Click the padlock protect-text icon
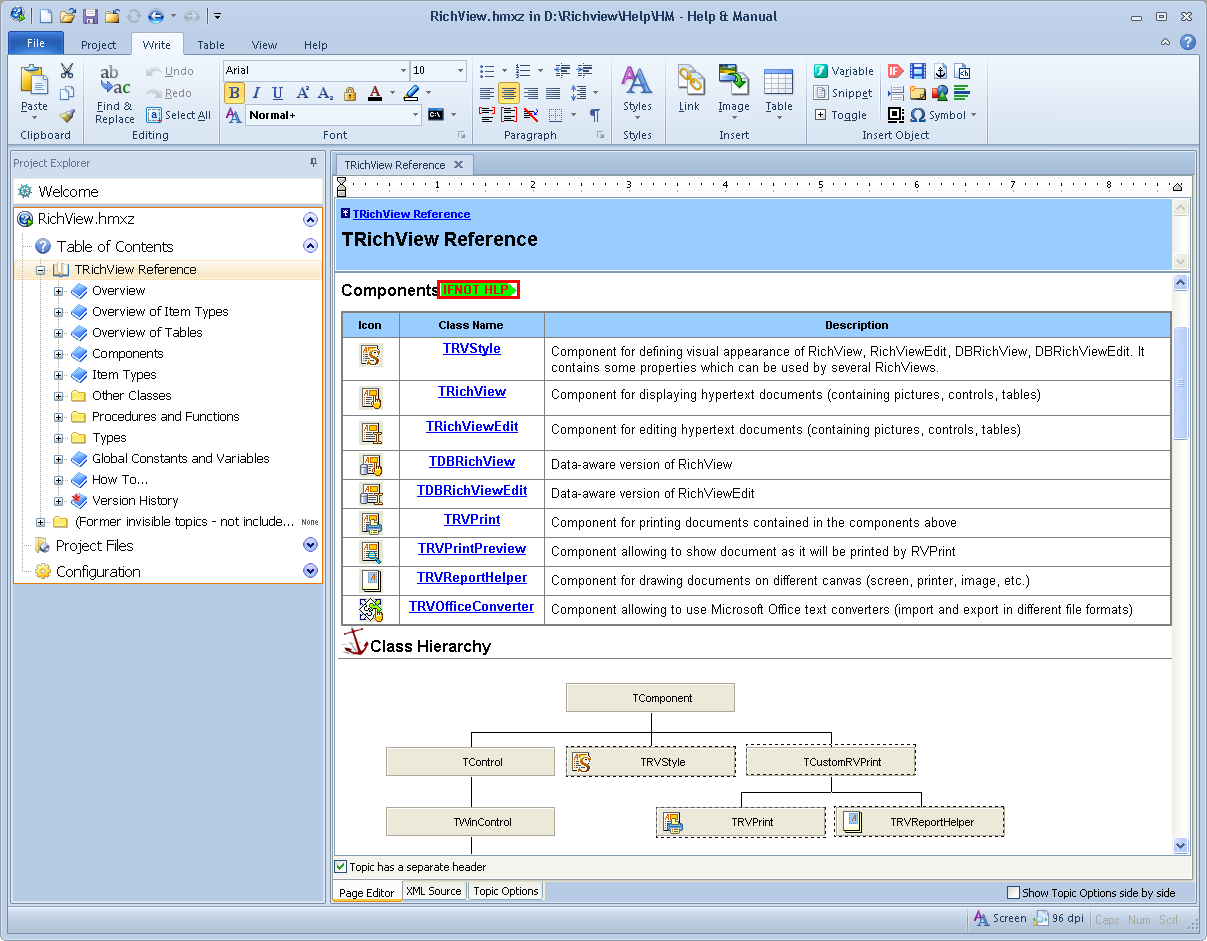Screen dimensions: 1207x941 pos(350,94)
